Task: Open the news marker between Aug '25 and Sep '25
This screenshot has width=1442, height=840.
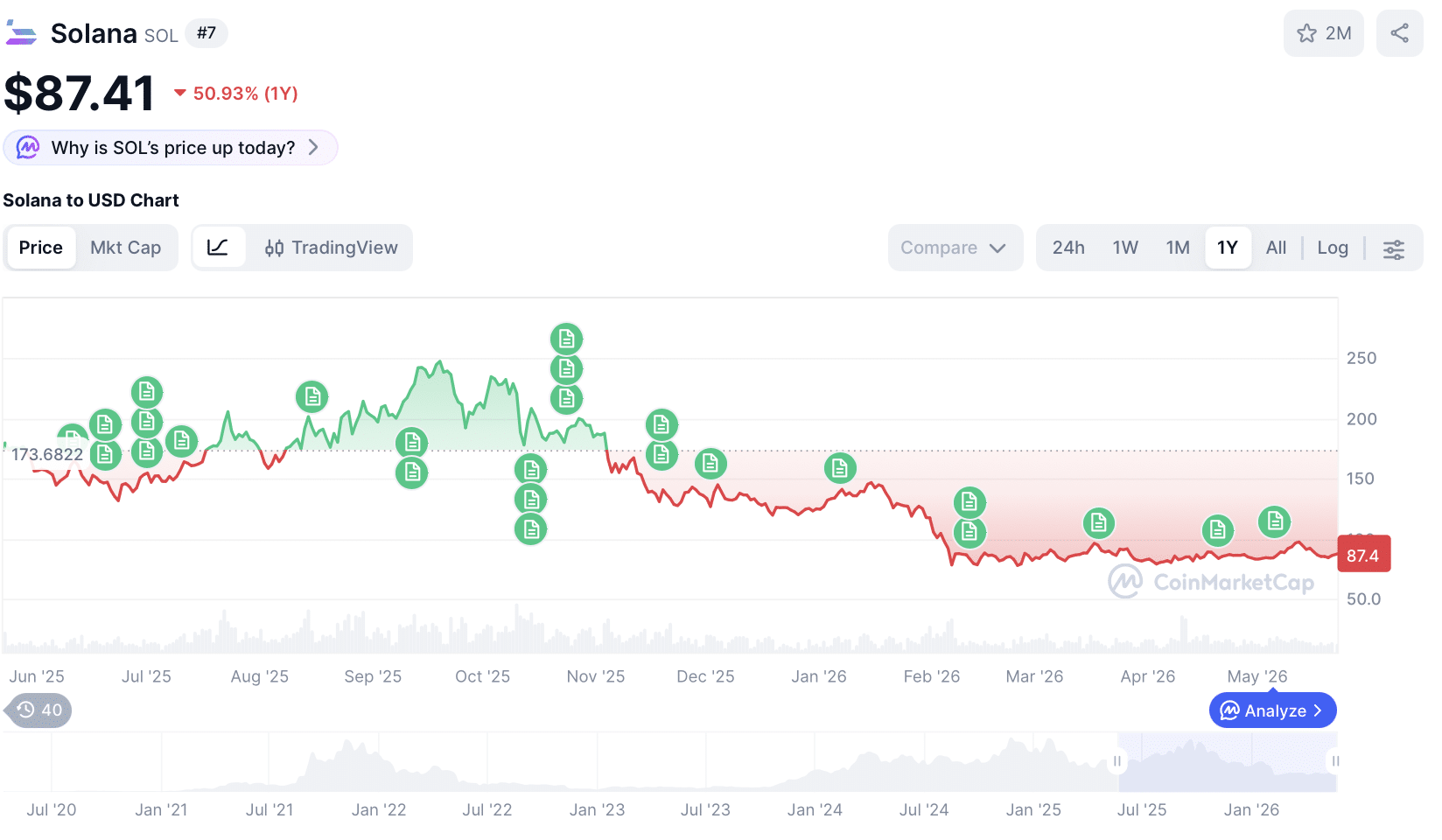Action: click(x=311, y=396)
